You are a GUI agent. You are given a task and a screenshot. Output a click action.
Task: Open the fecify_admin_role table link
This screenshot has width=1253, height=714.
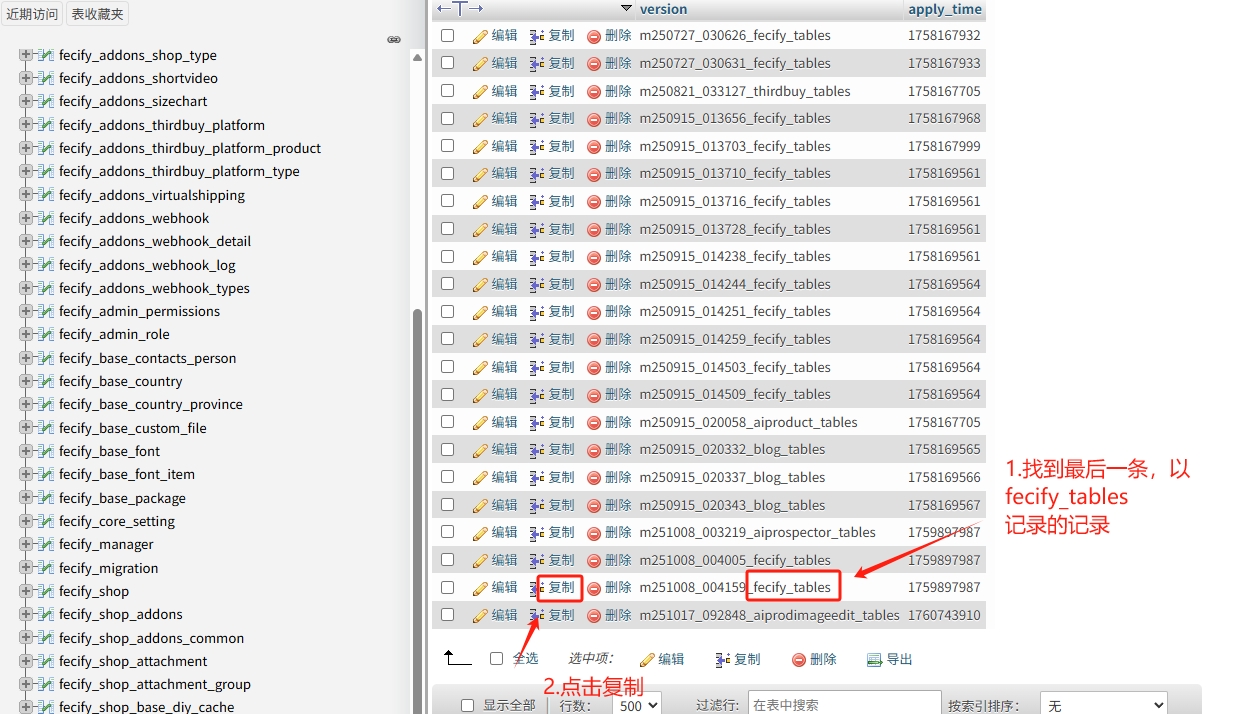[x=114, y=334]
